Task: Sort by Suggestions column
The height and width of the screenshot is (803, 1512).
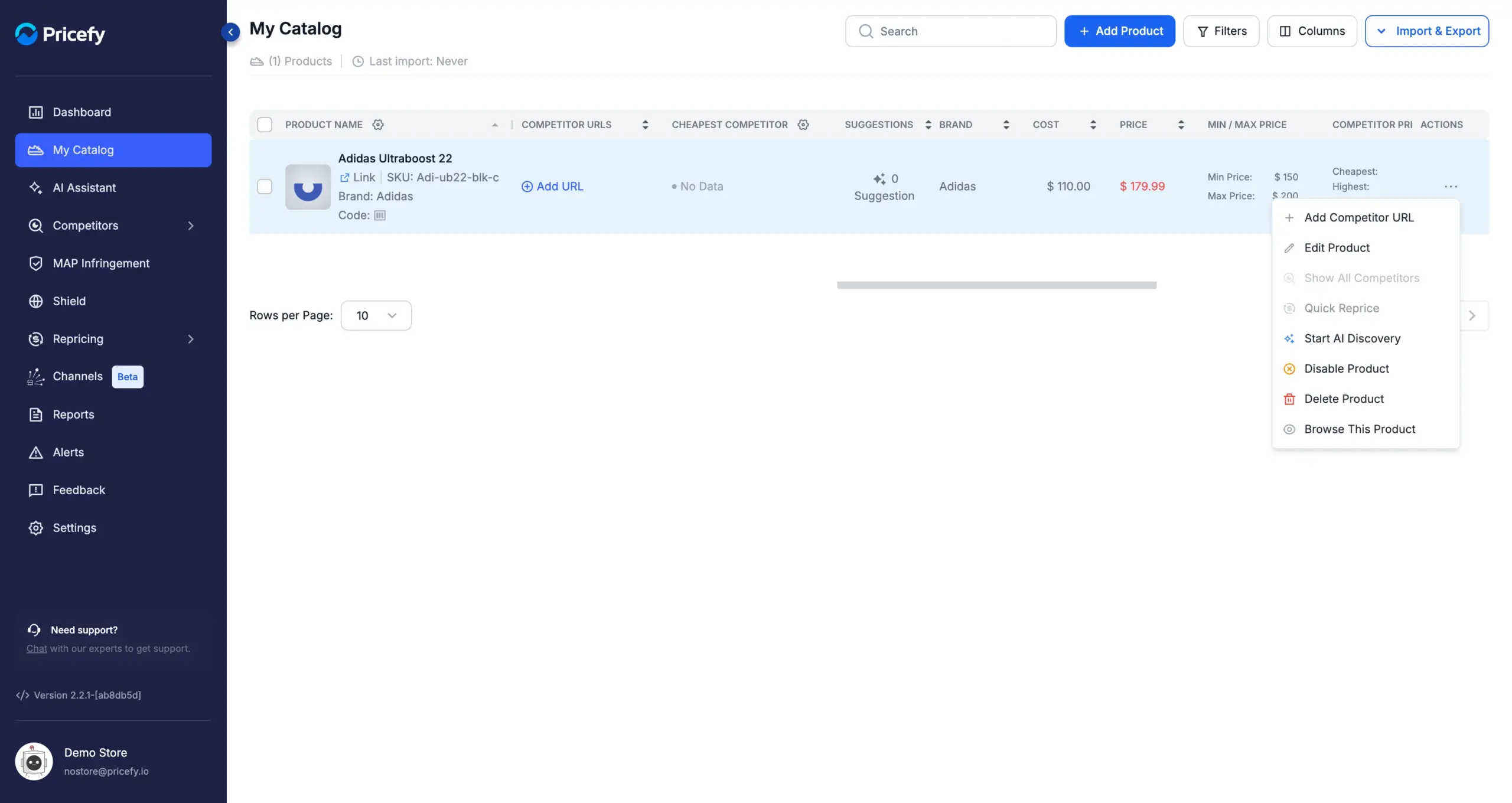Action: coord(928,125)
